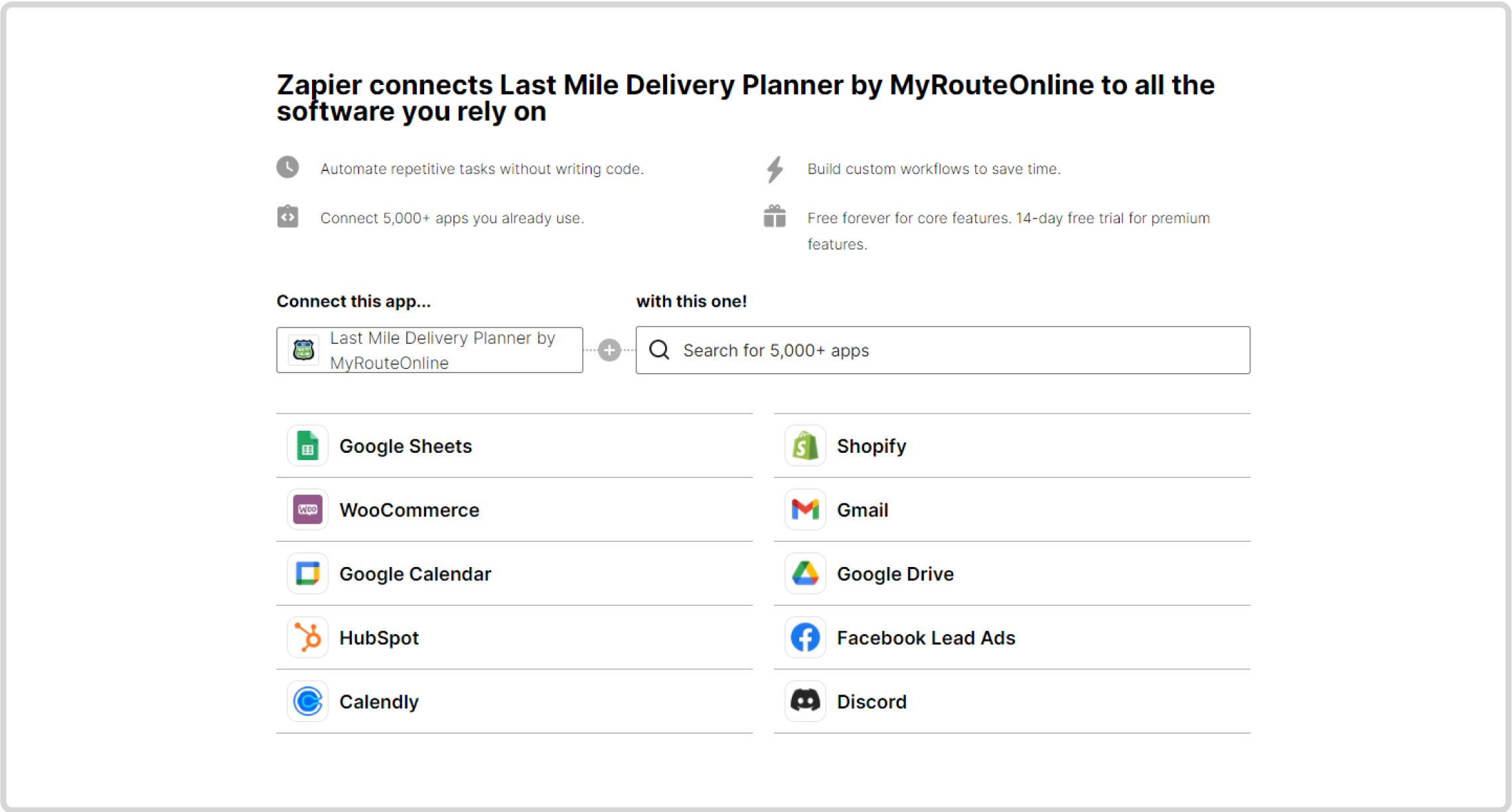Click 'Connect 5,000+ apps you already use.' text

tap(452, 218)
